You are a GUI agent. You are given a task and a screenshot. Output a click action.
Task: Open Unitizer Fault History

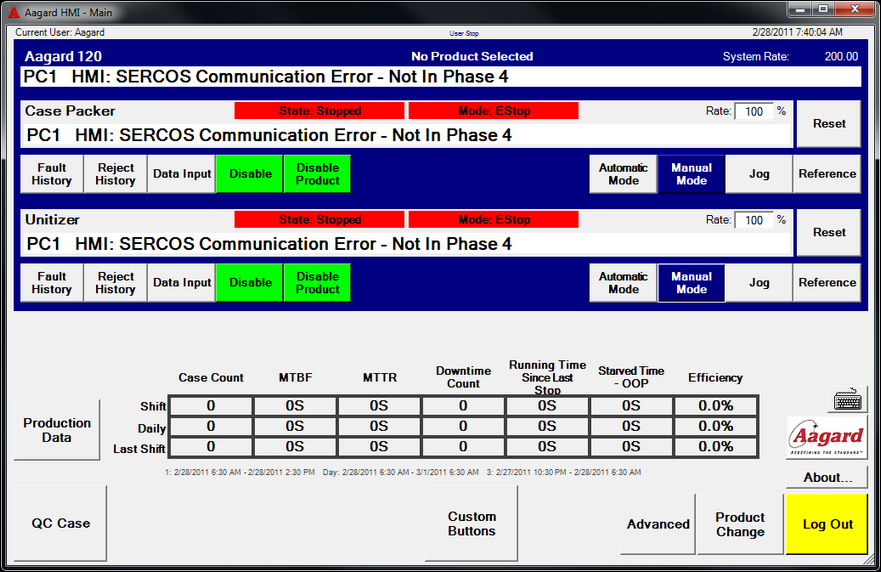(52, 283)
